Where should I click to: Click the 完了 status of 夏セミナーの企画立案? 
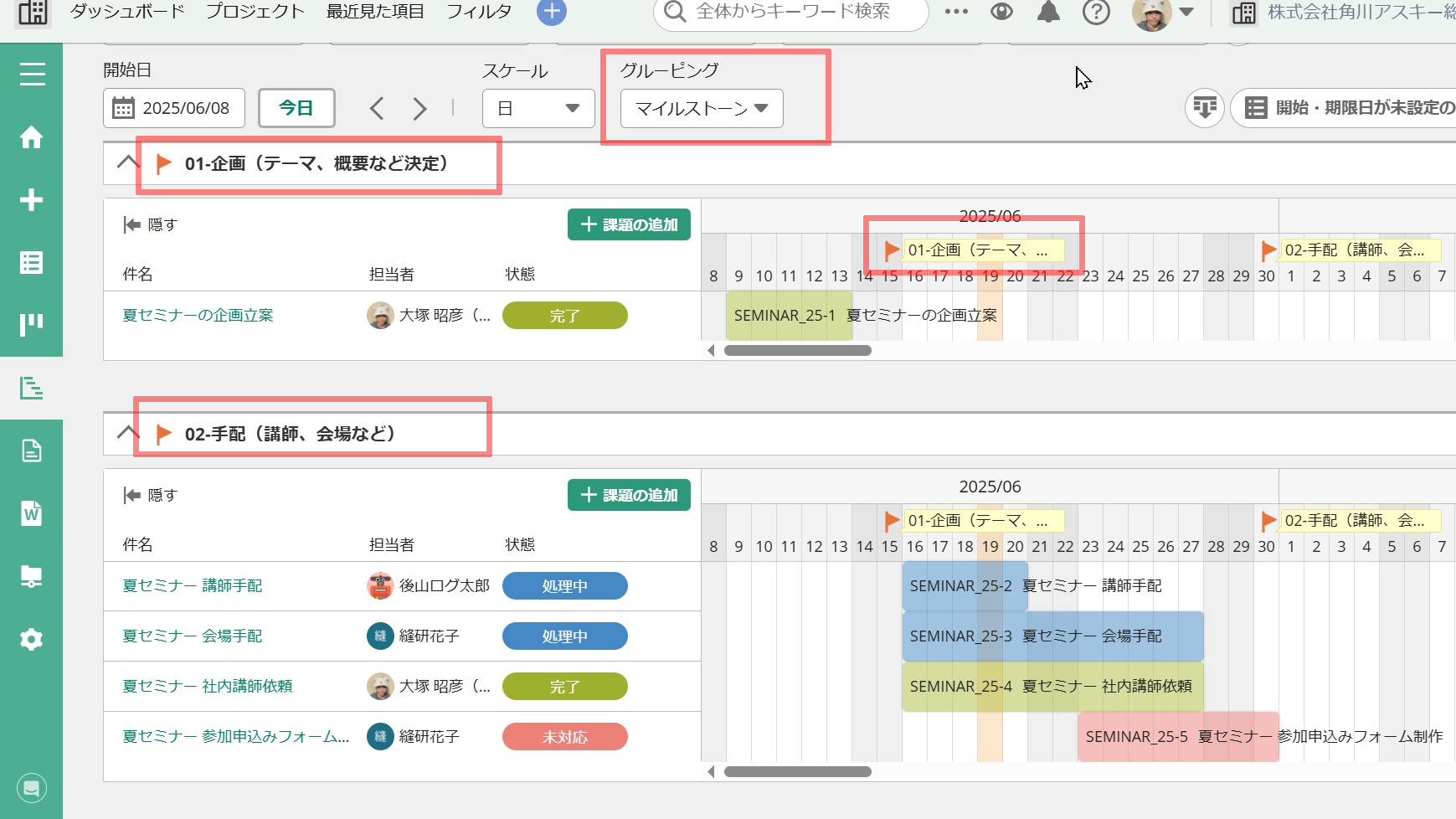pos(565,316)
